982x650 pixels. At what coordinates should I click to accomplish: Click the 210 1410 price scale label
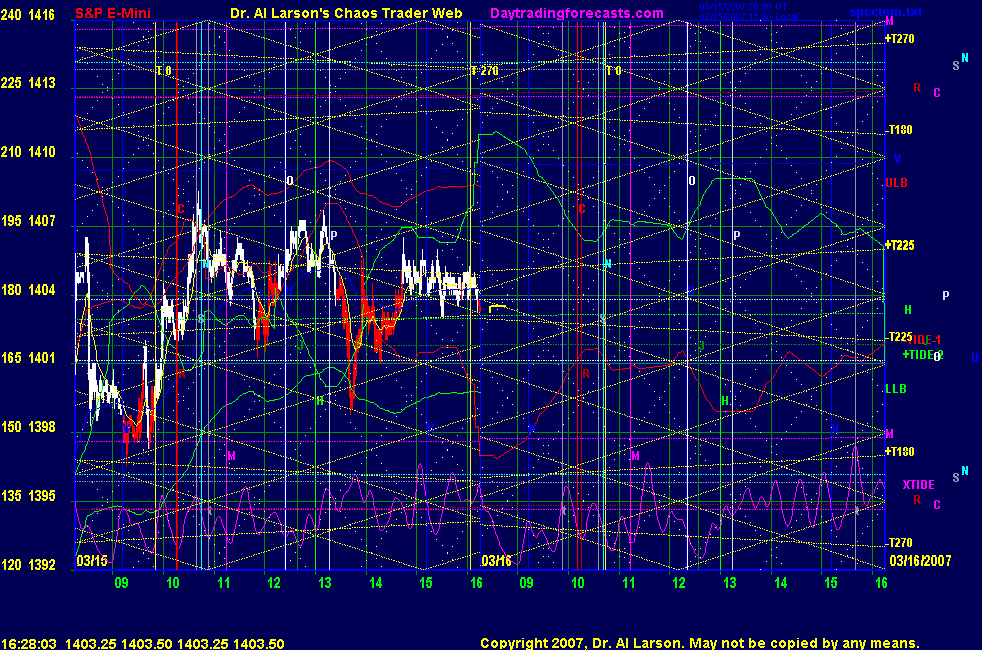[28, 152]
